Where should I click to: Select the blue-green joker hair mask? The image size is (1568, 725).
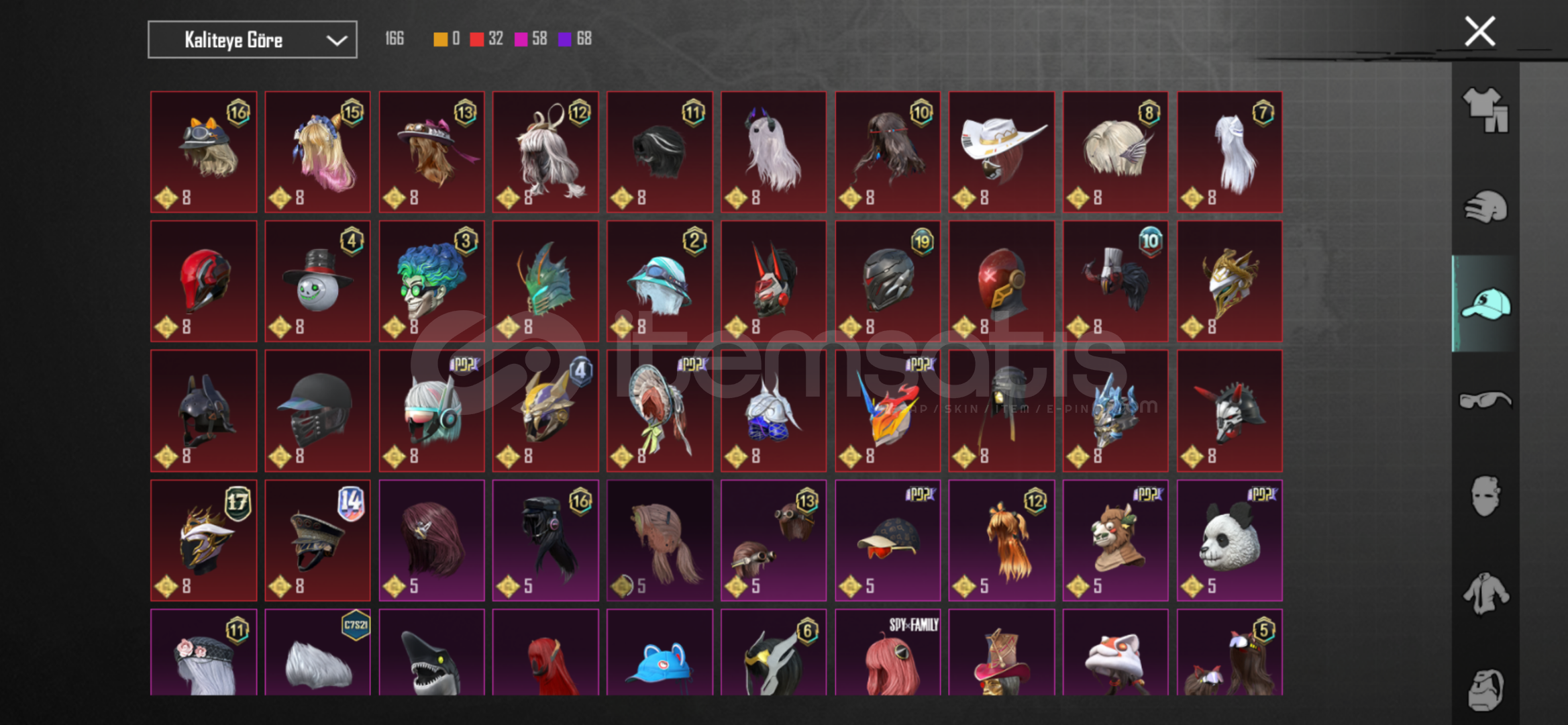click(431, 281)
